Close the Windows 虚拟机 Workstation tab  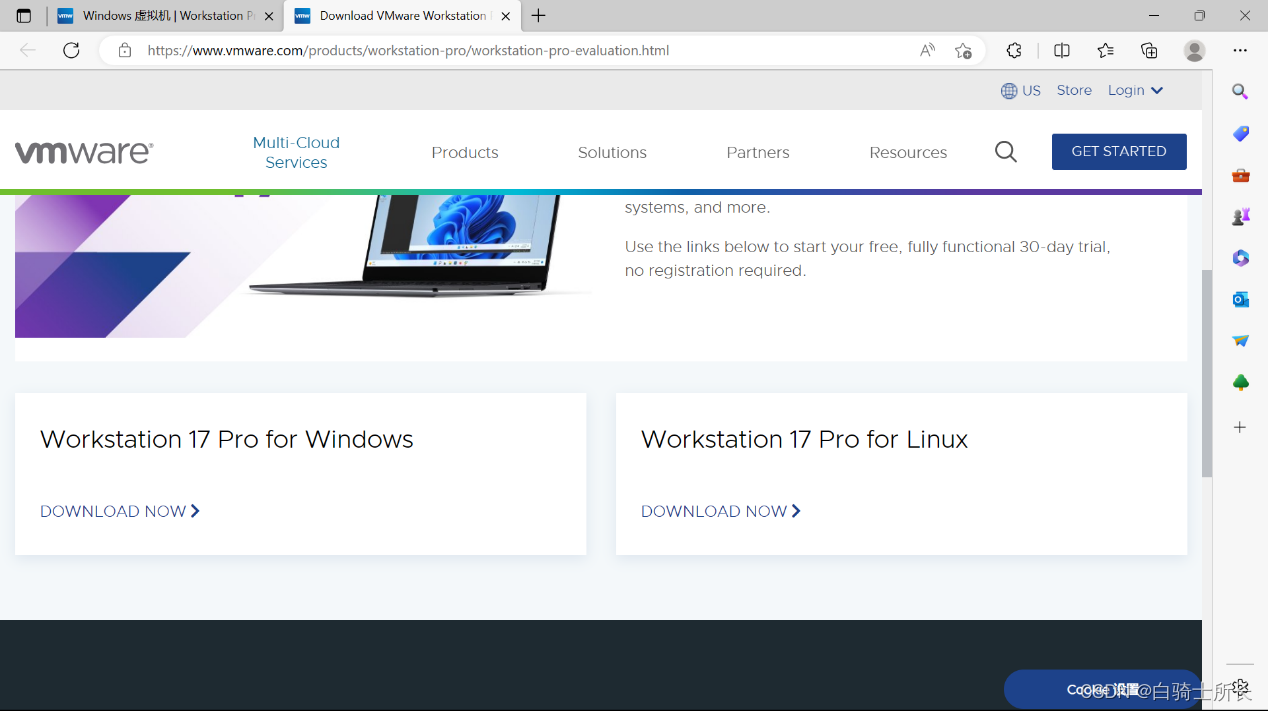[269, 16]
